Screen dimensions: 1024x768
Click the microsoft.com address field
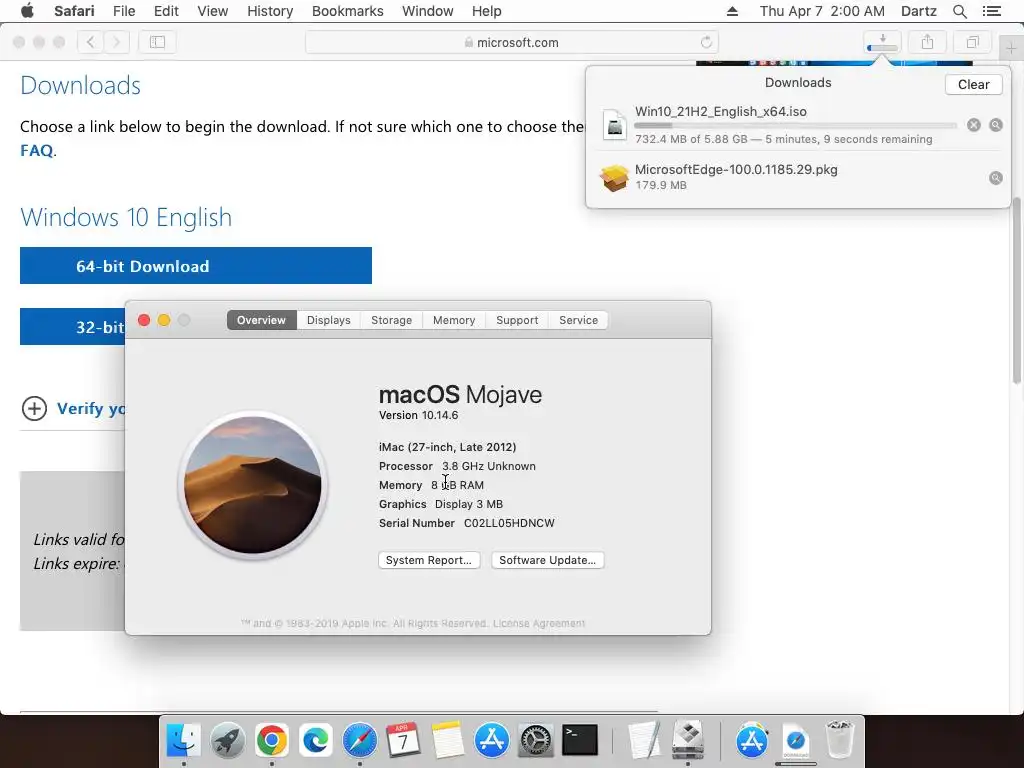(511, 42)
